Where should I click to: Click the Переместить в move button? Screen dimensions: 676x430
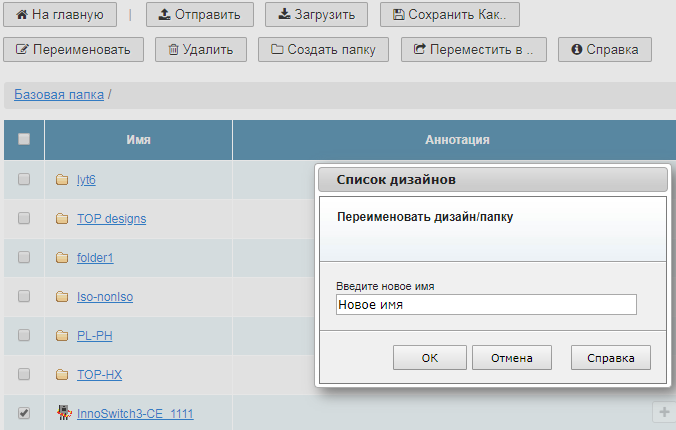472,49
